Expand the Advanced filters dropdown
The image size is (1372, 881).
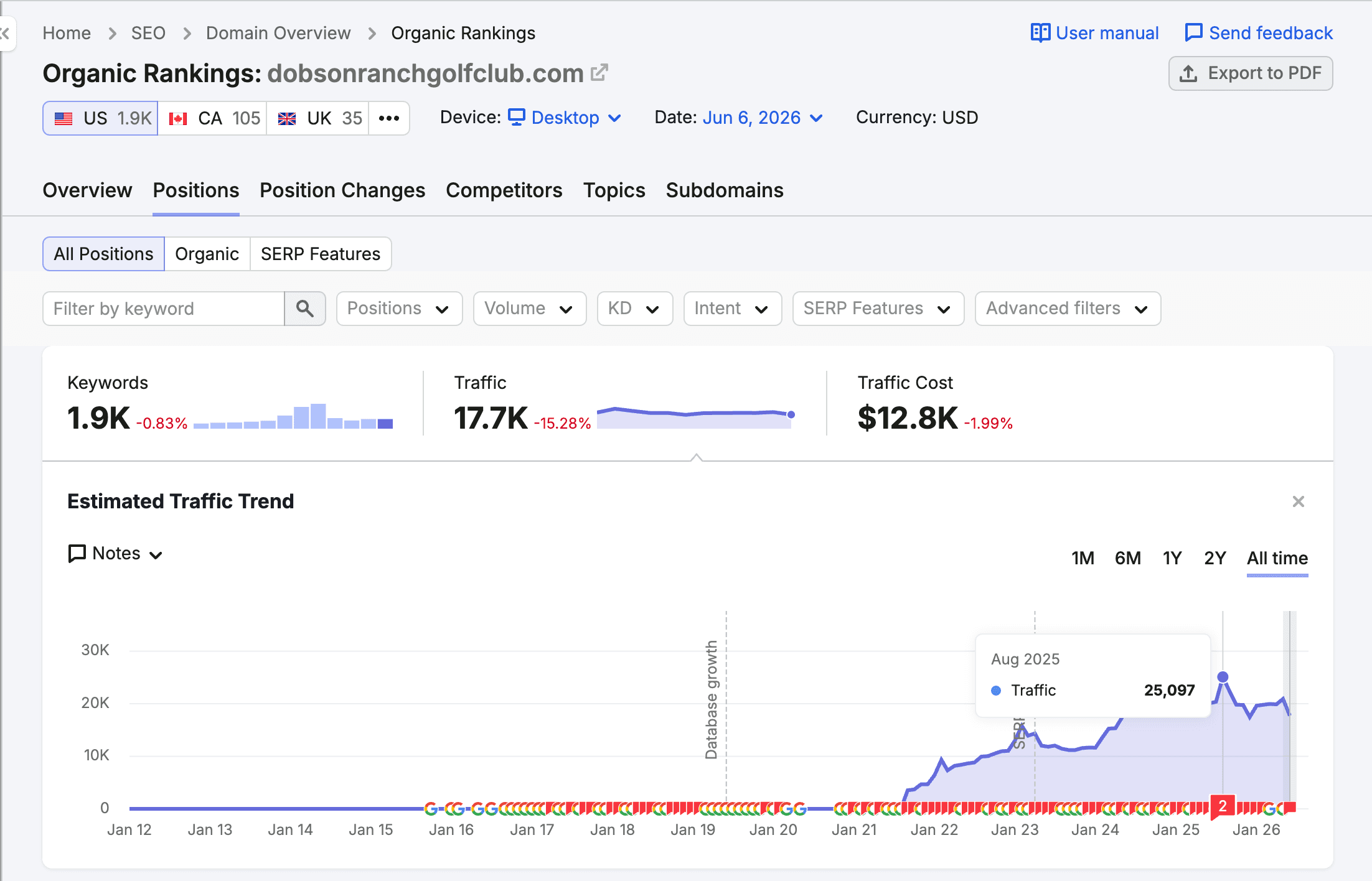(1068, 309)
